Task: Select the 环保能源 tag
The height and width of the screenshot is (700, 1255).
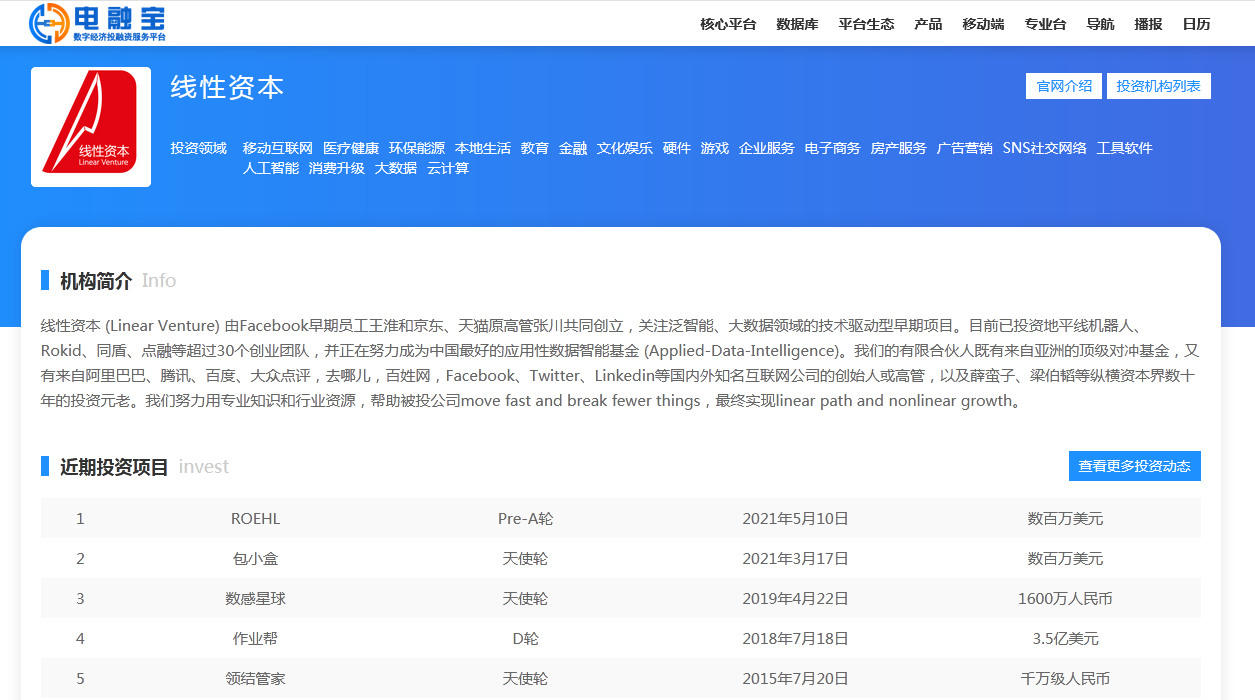Action: (417, 148)
